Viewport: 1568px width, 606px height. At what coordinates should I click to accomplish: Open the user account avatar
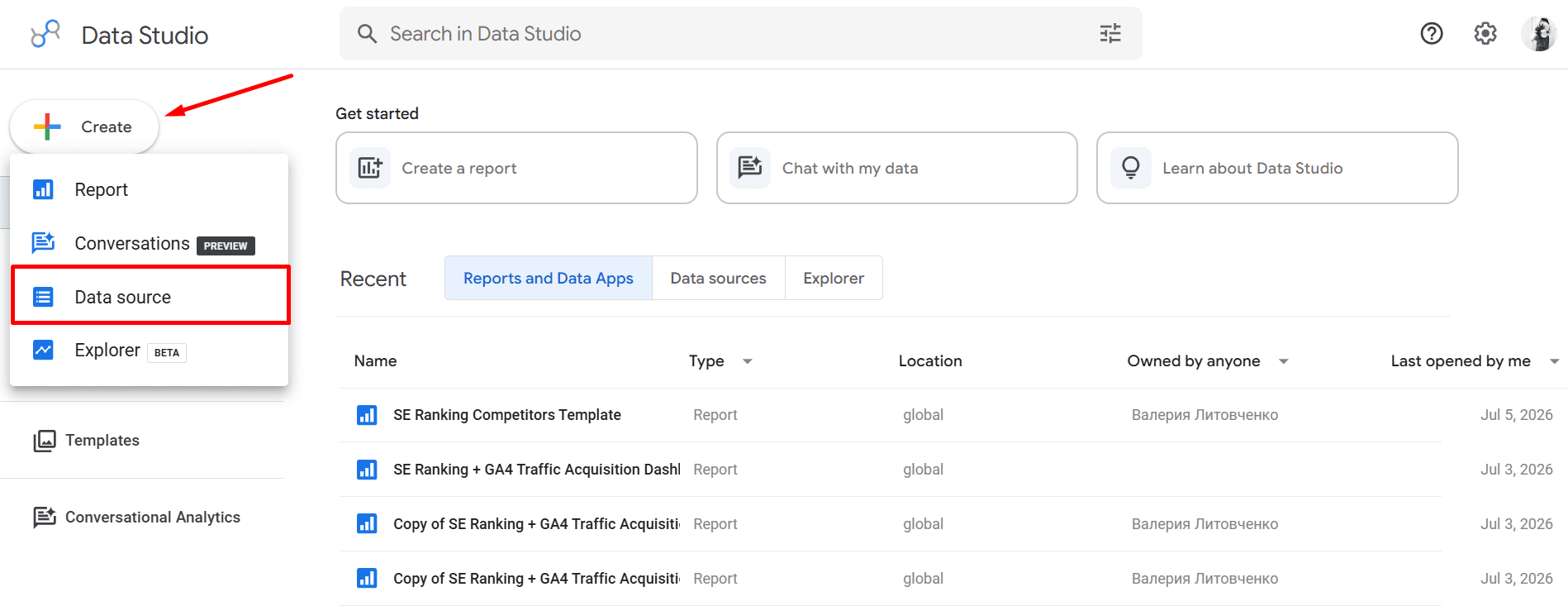point(1539,34)
